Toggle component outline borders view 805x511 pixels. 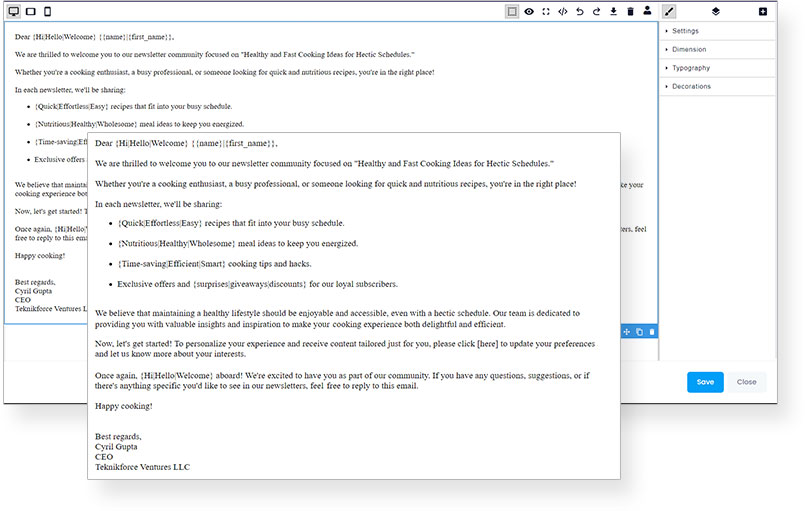pos(512,11)
